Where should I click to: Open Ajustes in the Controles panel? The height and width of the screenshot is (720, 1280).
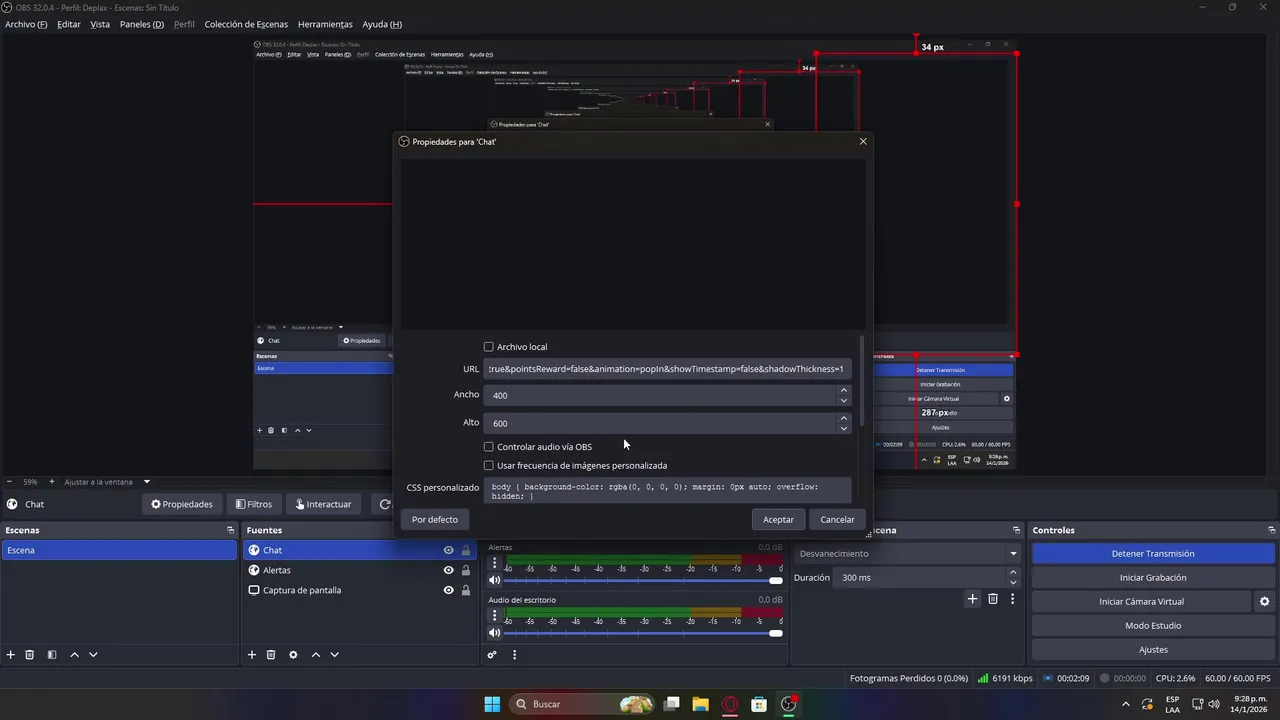pyautogui.click(x=1153, y=649)
